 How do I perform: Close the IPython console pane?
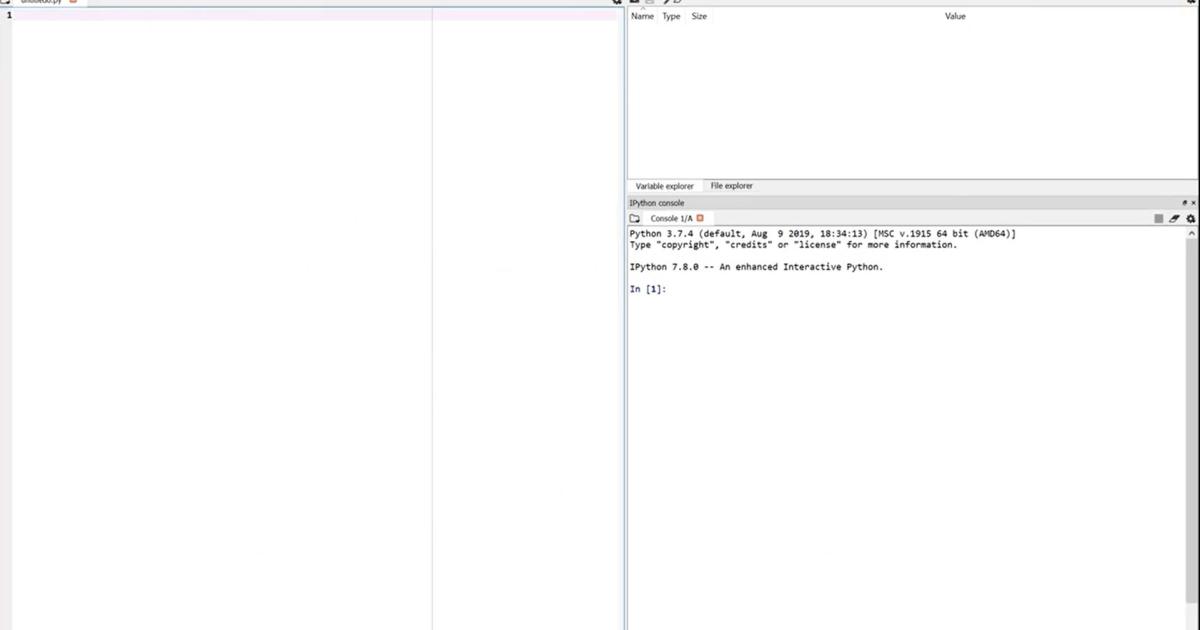1193,203
